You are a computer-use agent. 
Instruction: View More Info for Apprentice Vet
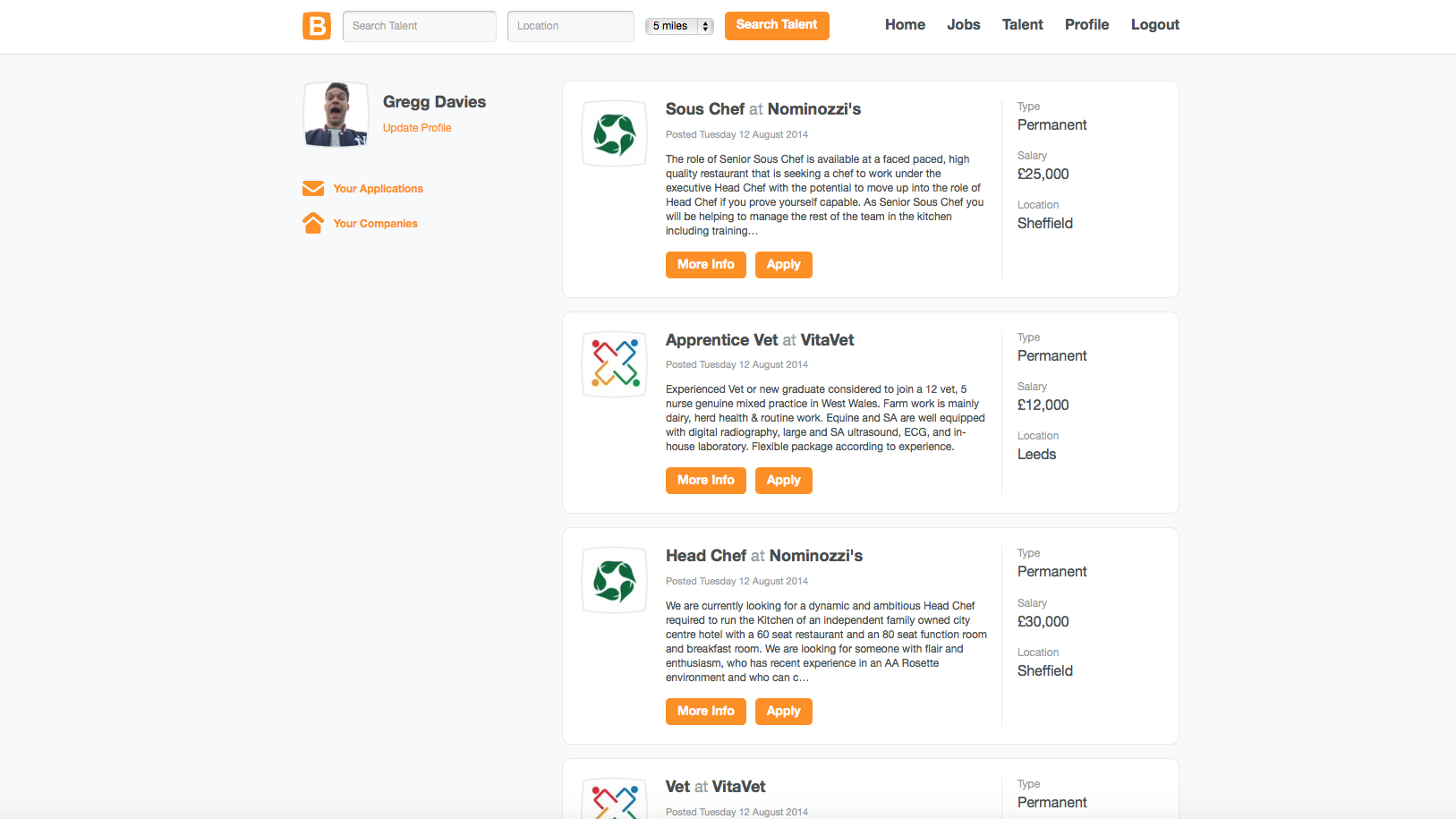705,481
